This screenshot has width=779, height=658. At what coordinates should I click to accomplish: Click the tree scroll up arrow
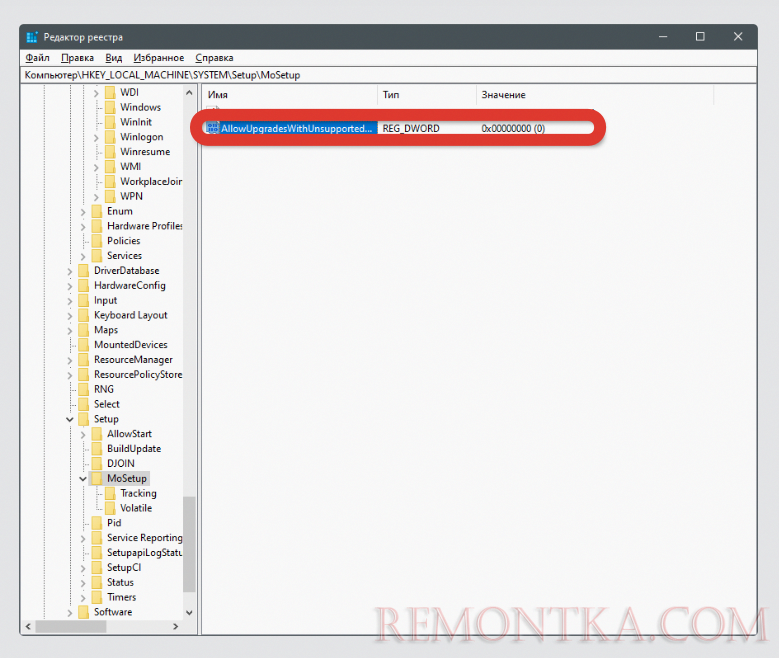[189, 92]
